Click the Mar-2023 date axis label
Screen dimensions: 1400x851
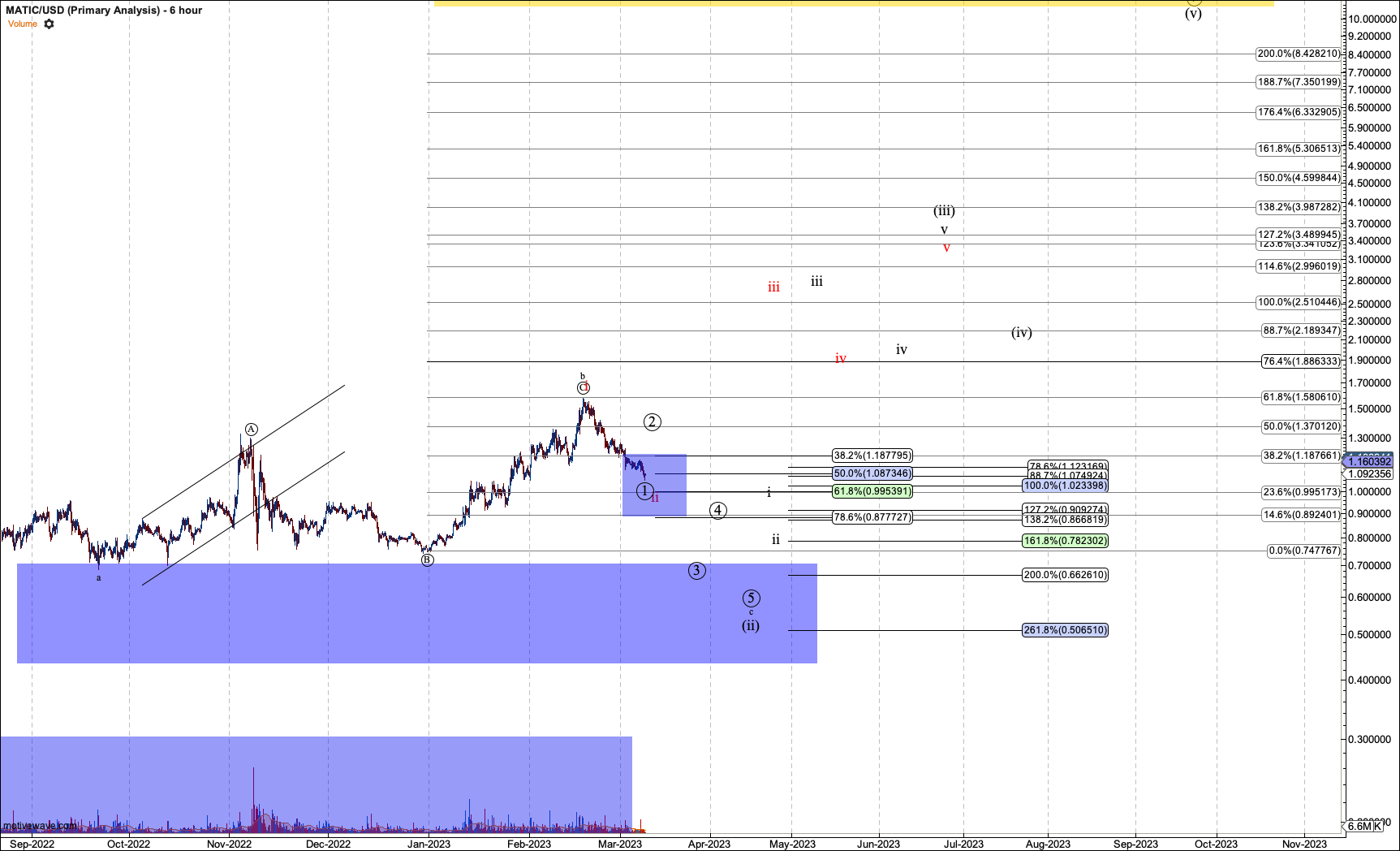coord(620,844)
